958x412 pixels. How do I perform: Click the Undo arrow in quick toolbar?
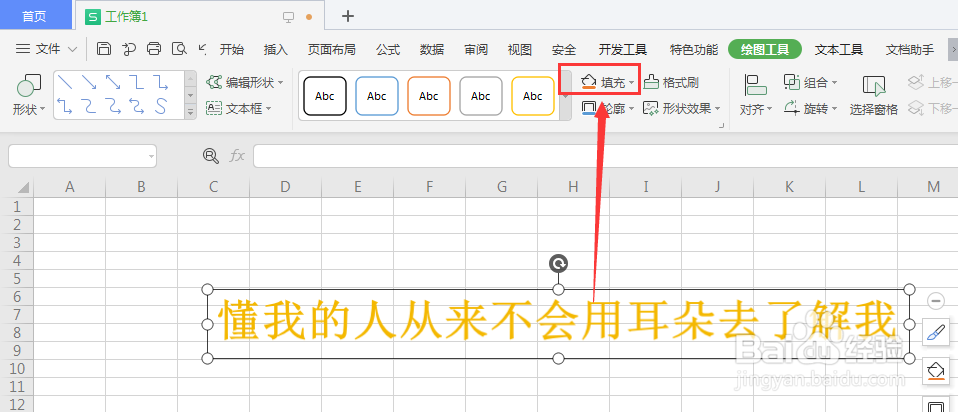[x=203, y=48]
